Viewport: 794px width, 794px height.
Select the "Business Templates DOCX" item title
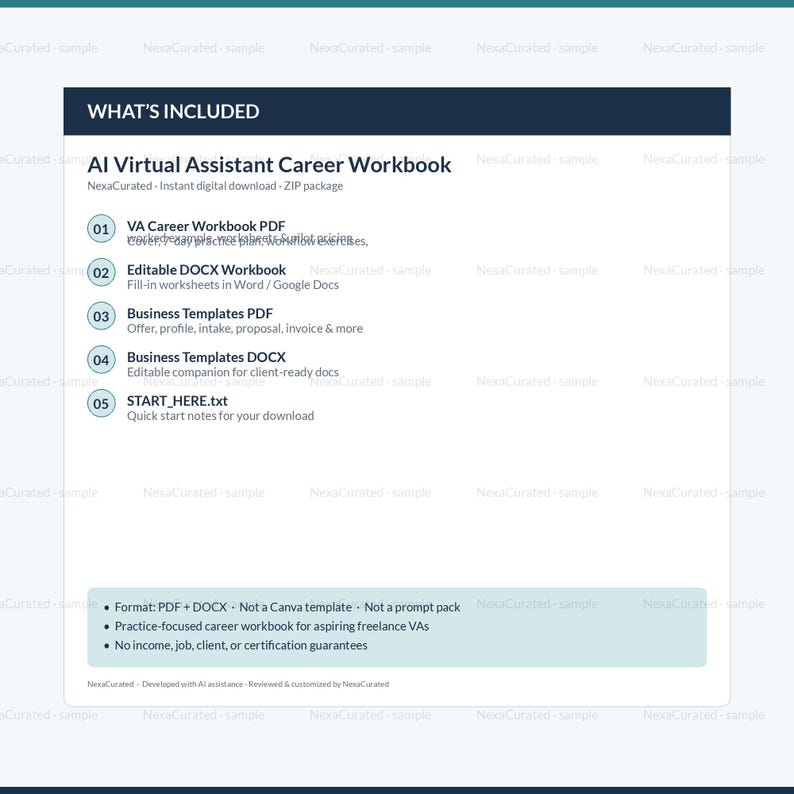207,357
